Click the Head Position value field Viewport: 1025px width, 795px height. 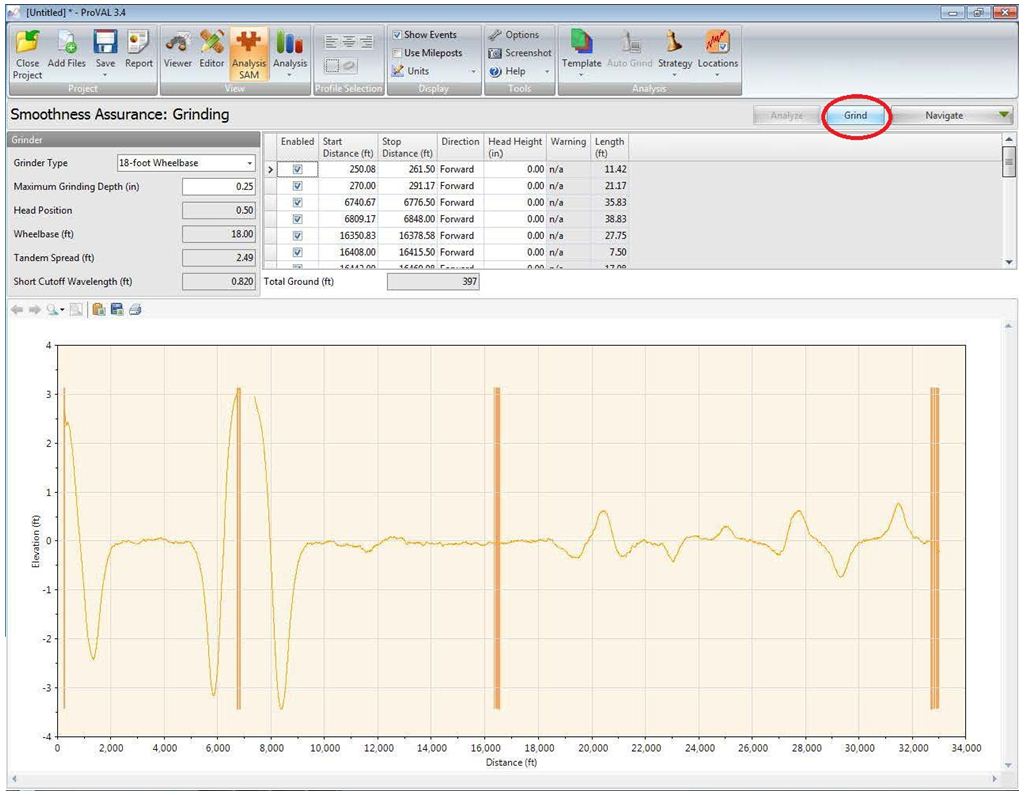[218, 211]
